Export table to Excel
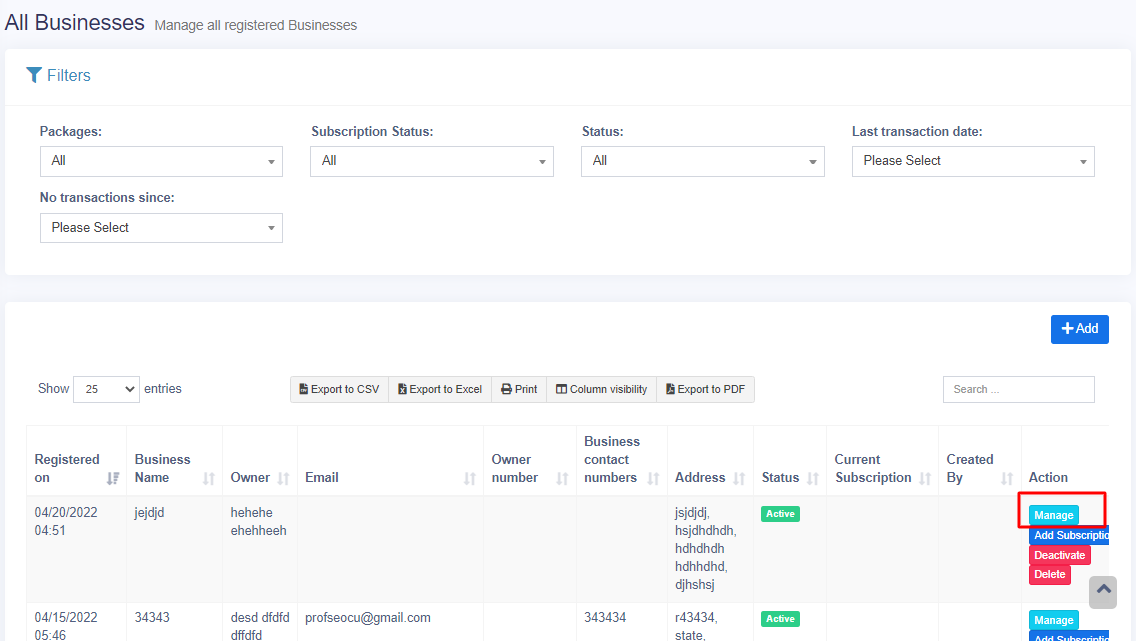Viewport: 1136px width, 641px height. (440, 389)
